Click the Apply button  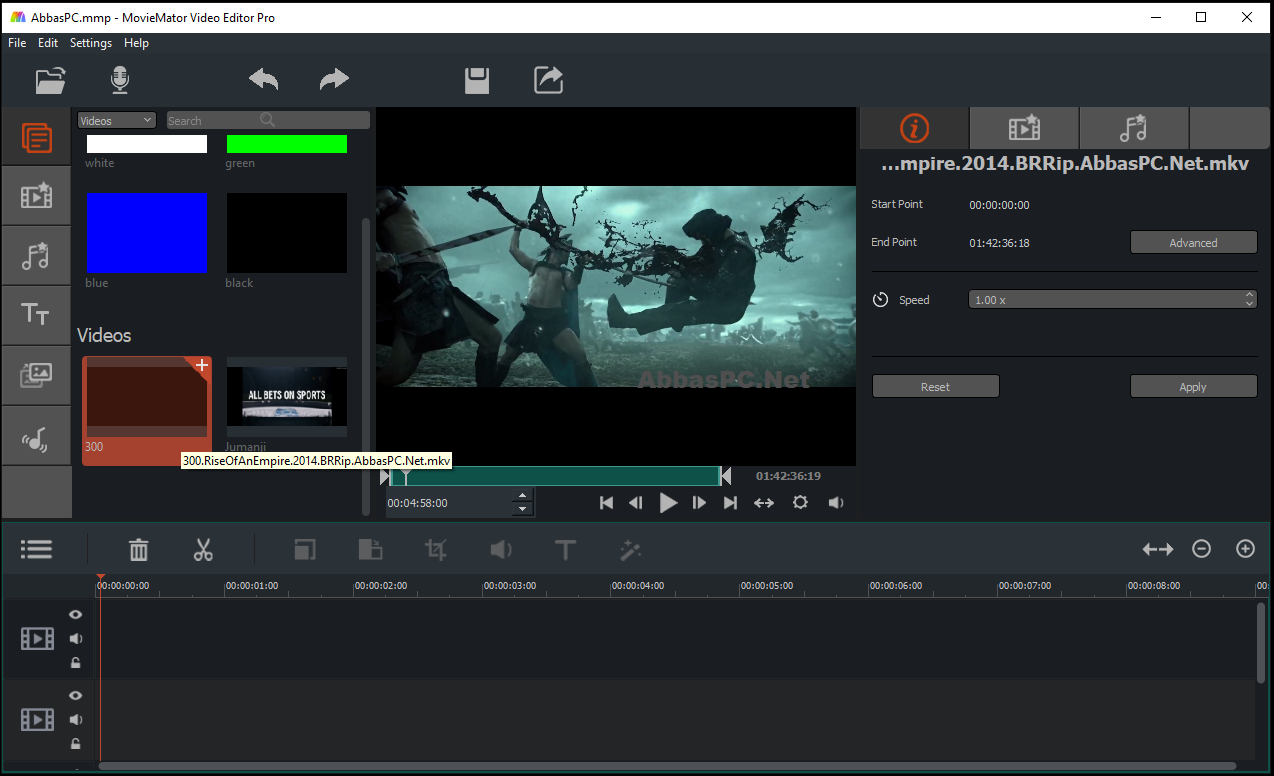[x=1193, y=387]
